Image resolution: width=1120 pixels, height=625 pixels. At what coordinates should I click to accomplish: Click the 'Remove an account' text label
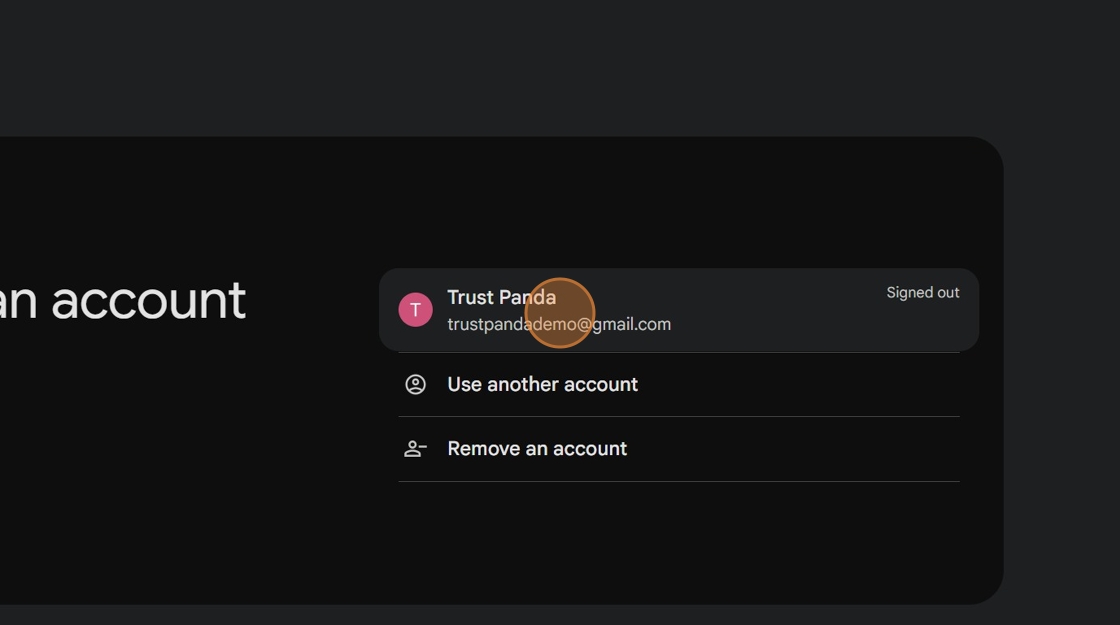(537, 449)
